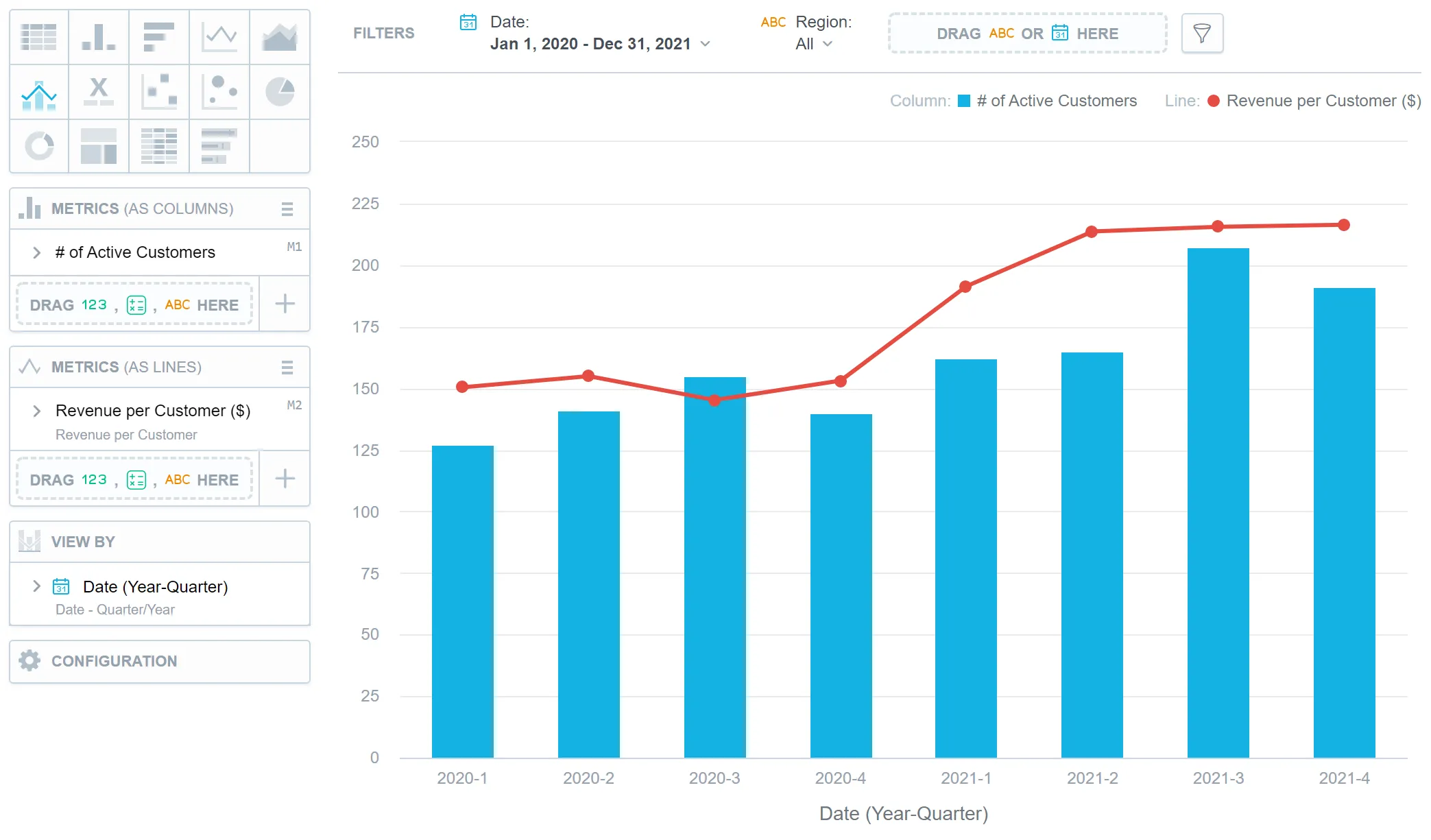The height and width of the screenshot is (840, 1431).
Task: Switch to the Column chart visualization
Action: (99, 36)
